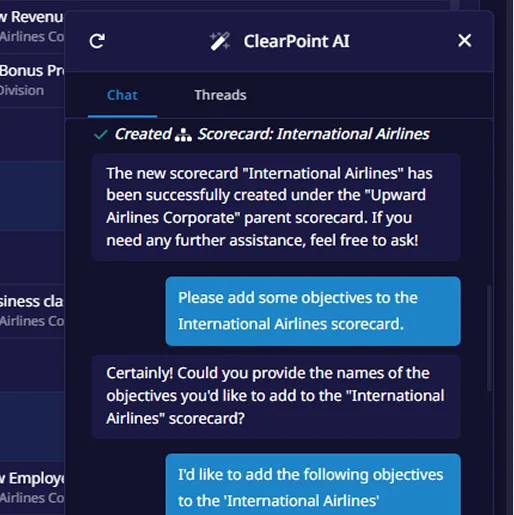
Task: Select the 'siness cla' row in background list
Action: point(32,311)
